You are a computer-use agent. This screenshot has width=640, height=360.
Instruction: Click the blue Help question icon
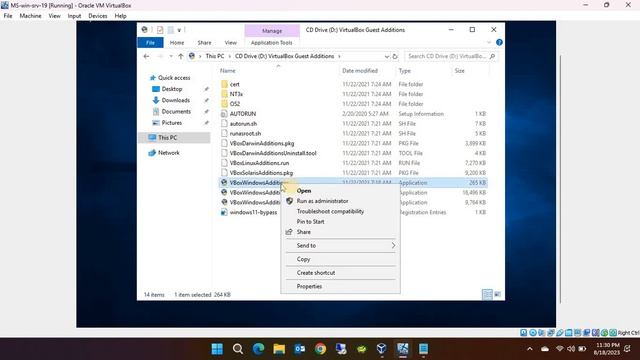(x=499, y=42)
